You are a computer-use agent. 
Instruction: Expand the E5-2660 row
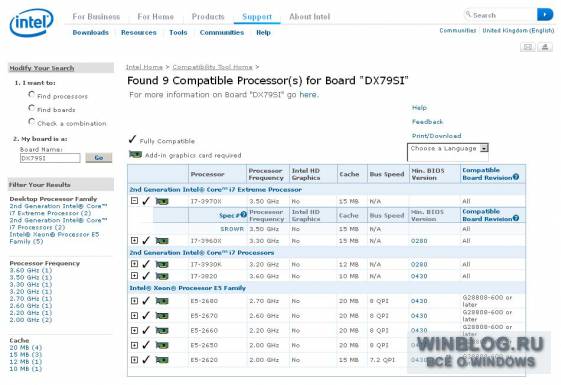pos(134,330)
